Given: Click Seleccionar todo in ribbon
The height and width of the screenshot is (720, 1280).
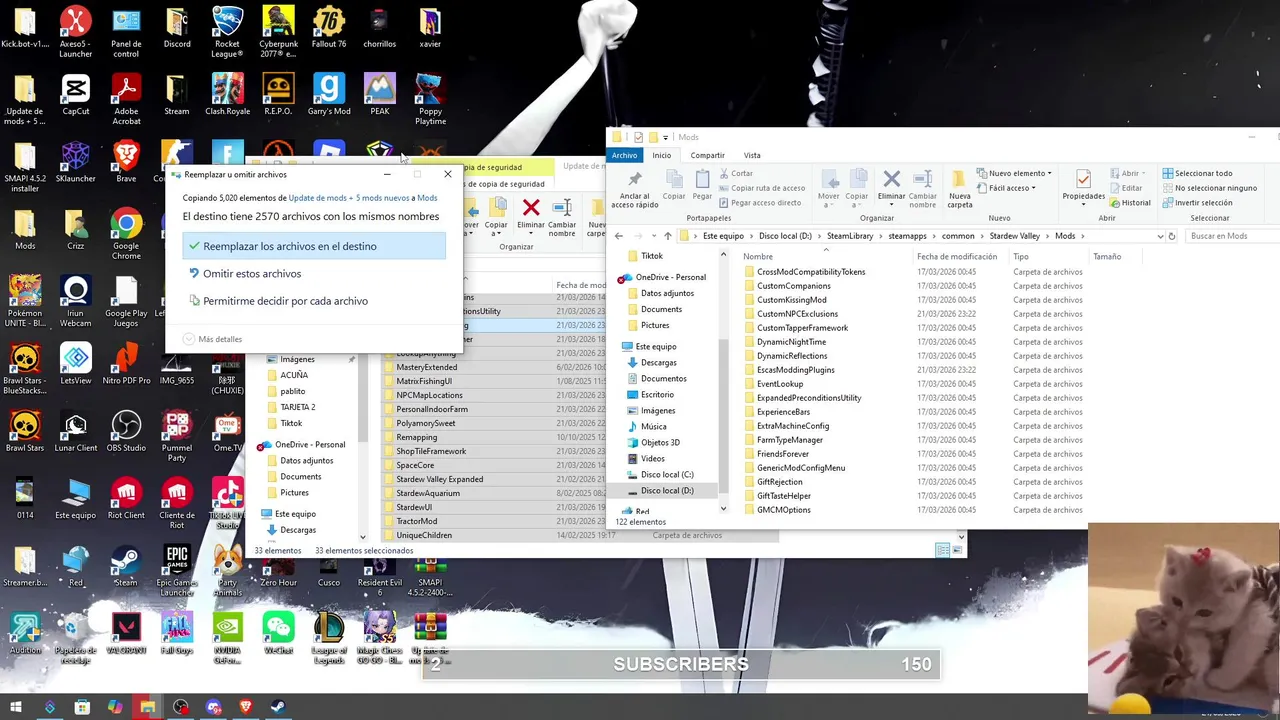Looking at the screenshot, I should (1197, 173).
